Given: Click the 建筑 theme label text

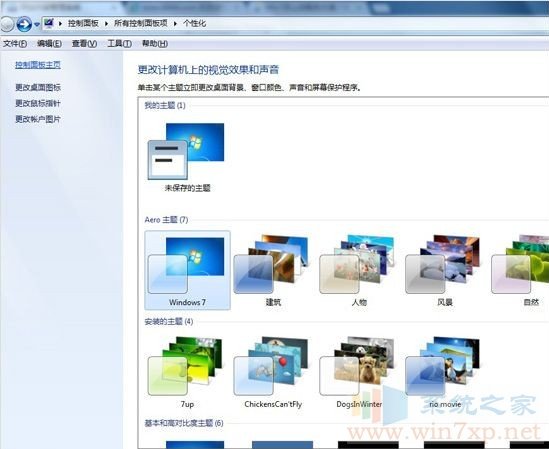Looking at the screenshot, I should 273,302.
